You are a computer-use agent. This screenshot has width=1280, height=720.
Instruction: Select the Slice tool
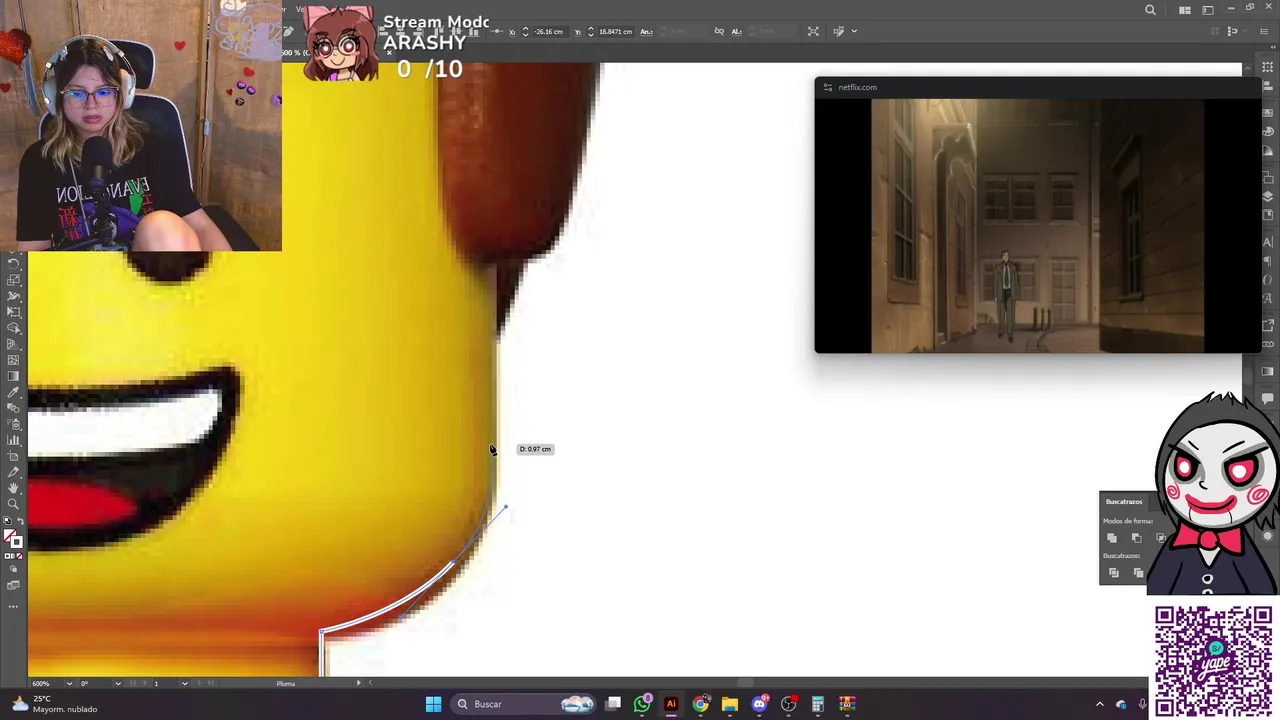[13, 472]
